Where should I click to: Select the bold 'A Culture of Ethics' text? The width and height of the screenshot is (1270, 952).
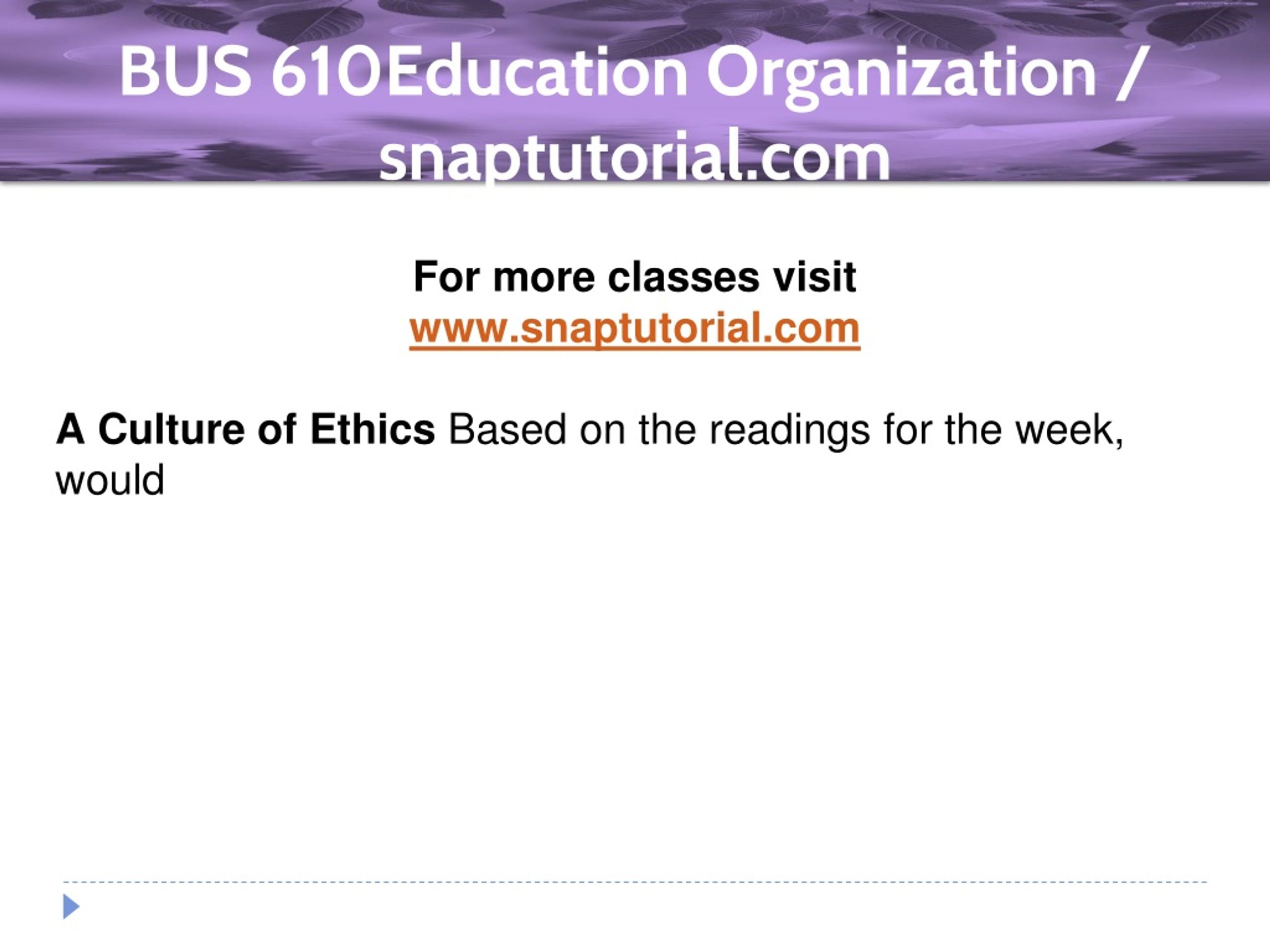[246, 429]
